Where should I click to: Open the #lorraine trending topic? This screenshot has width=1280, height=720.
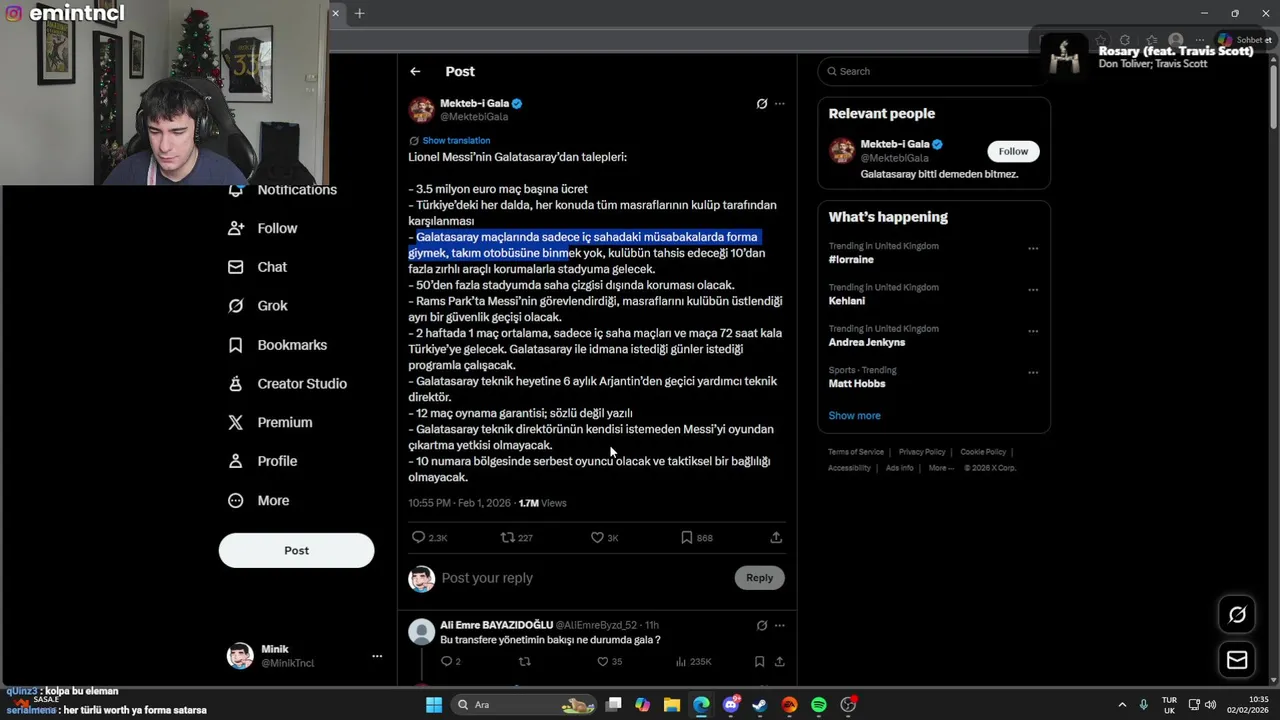(851, 260)
